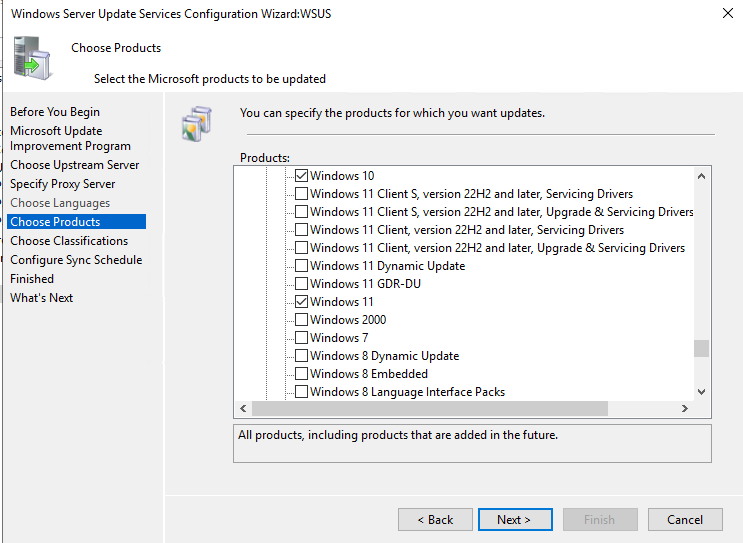The height and width of the screenshot is (543, 743).
Task: Jump to Choose Upstream Server step
Action: 75,165
